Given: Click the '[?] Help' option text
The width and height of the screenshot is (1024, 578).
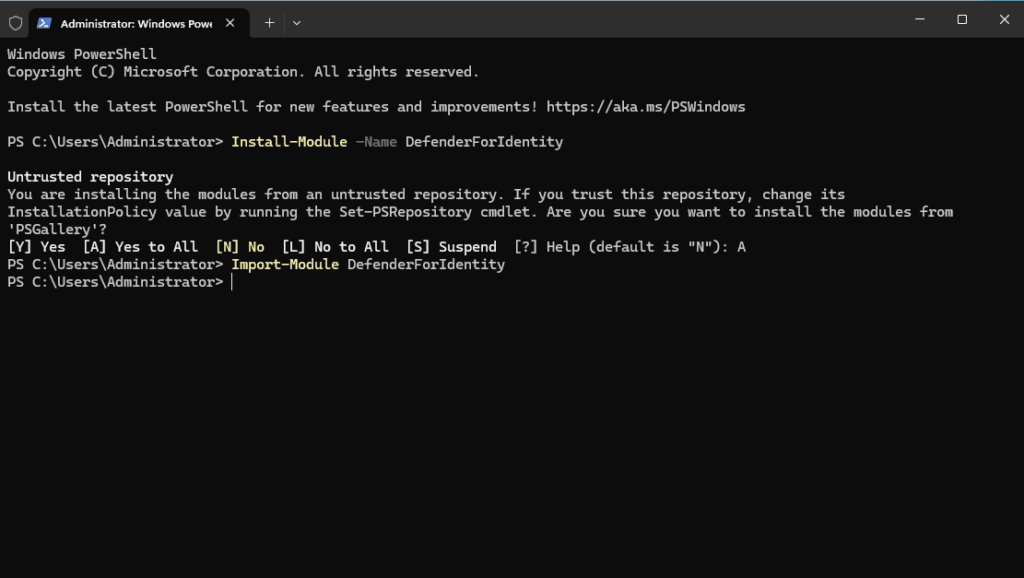Looking at the screenshot, I should [547, 247].
